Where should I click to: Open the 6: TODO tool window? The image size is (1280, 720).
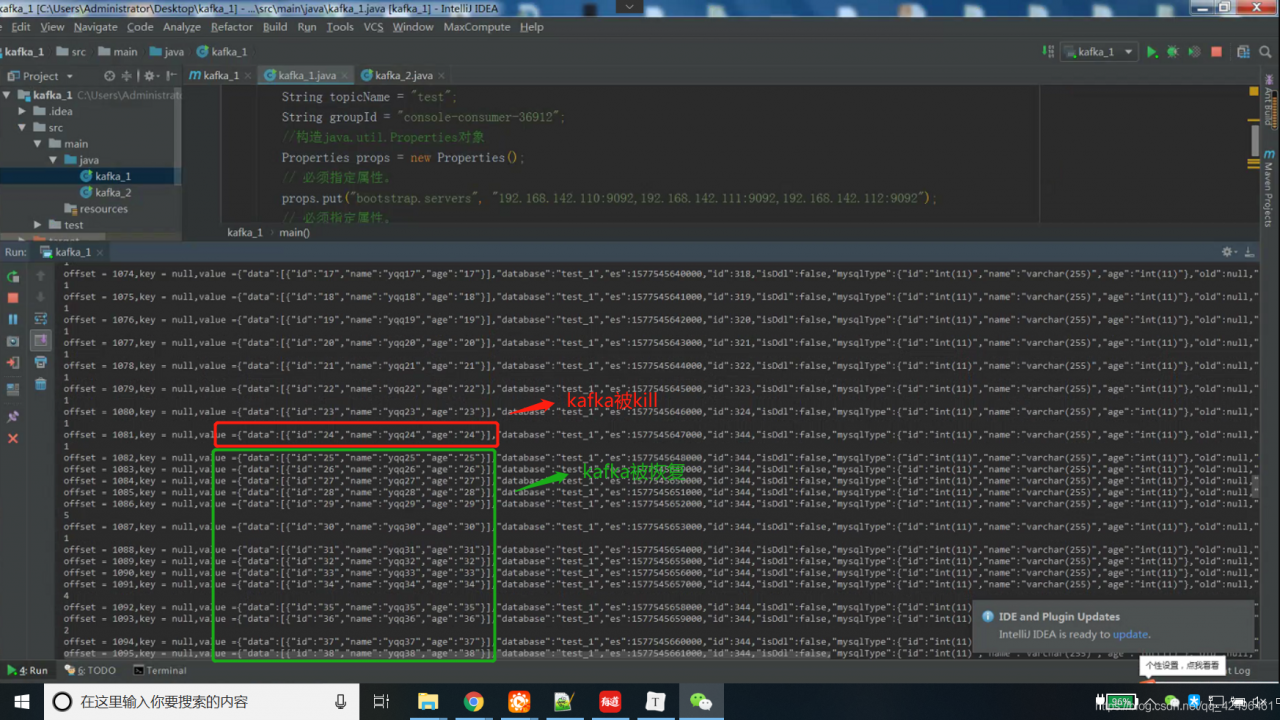click(91, 670)
